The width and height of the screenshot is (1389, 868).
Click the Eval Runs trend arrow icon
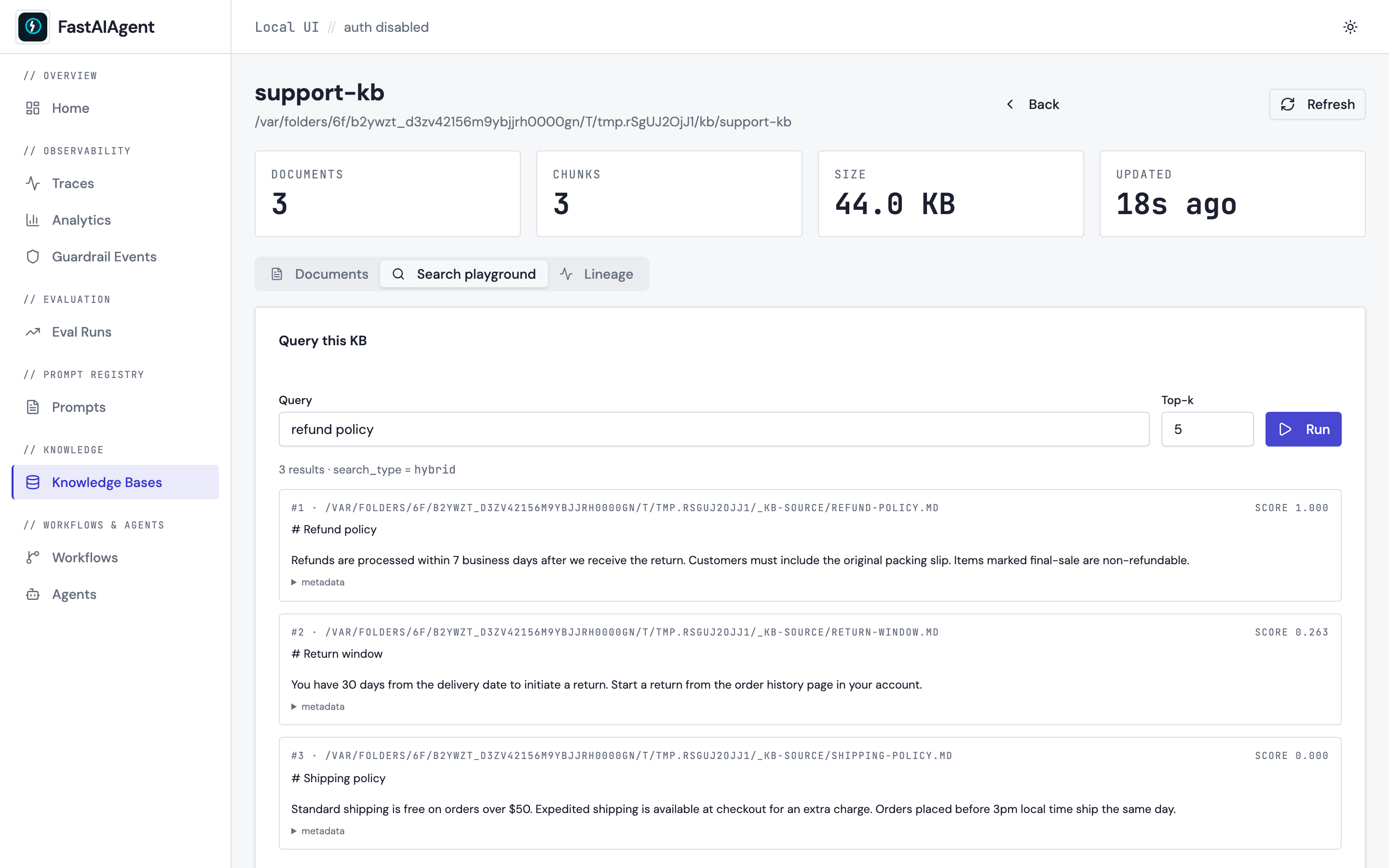coord(33,332)
